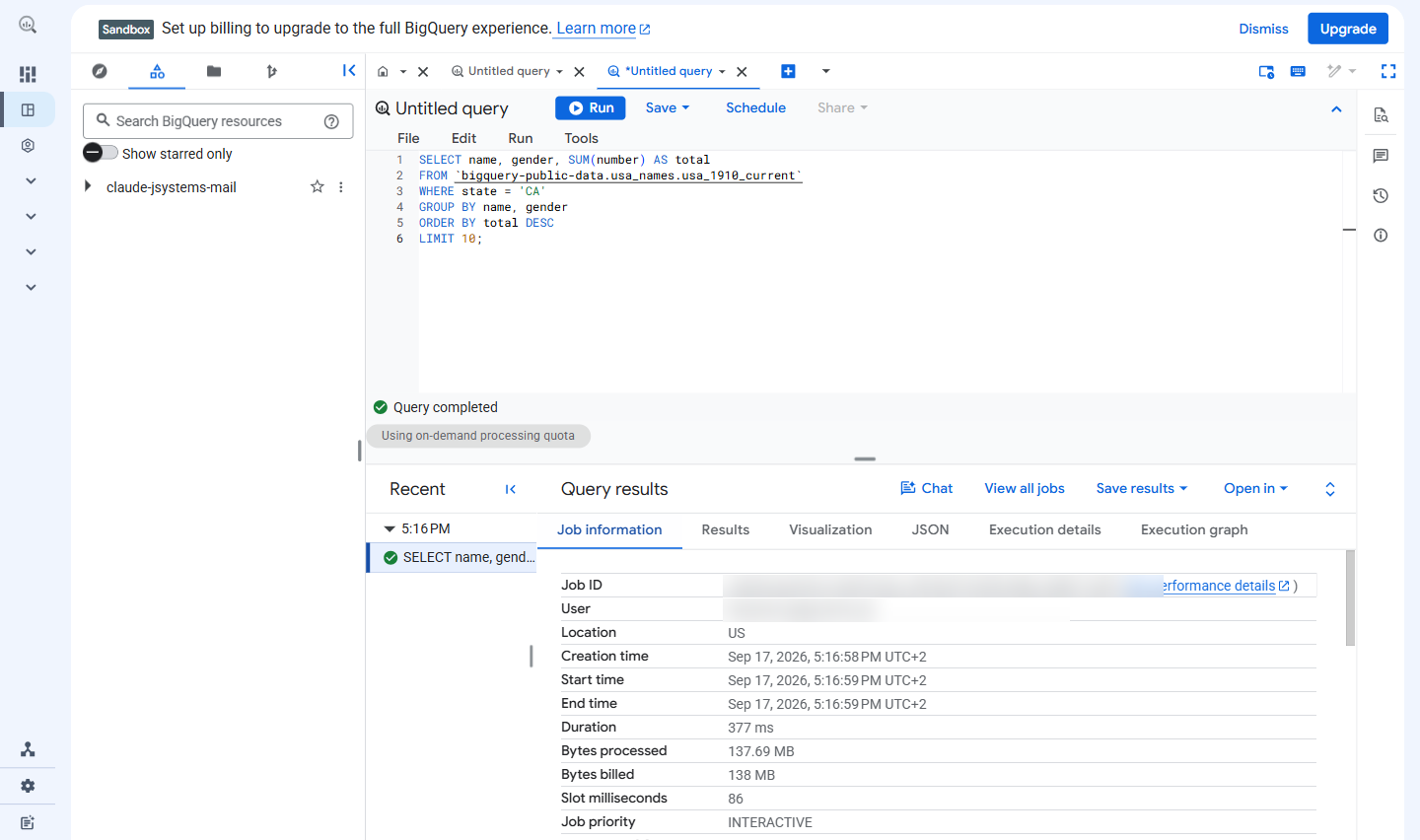This screenshot has height=840, width=1420.
Task: Select the Studio icon in the left rail
Action: point(28,109)
